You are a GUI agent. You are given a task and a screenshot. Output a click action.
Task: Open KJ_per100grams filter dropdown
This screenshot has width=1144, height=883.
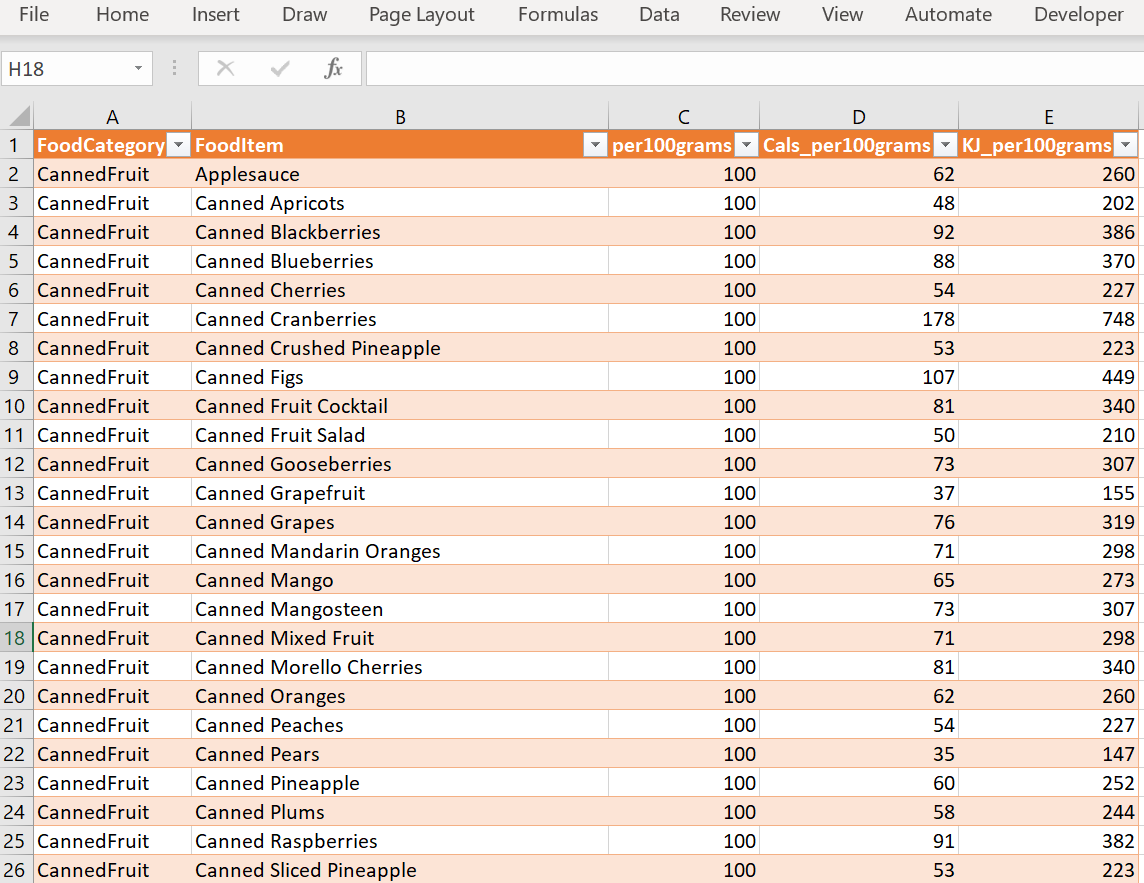[x=1126, y=146]
